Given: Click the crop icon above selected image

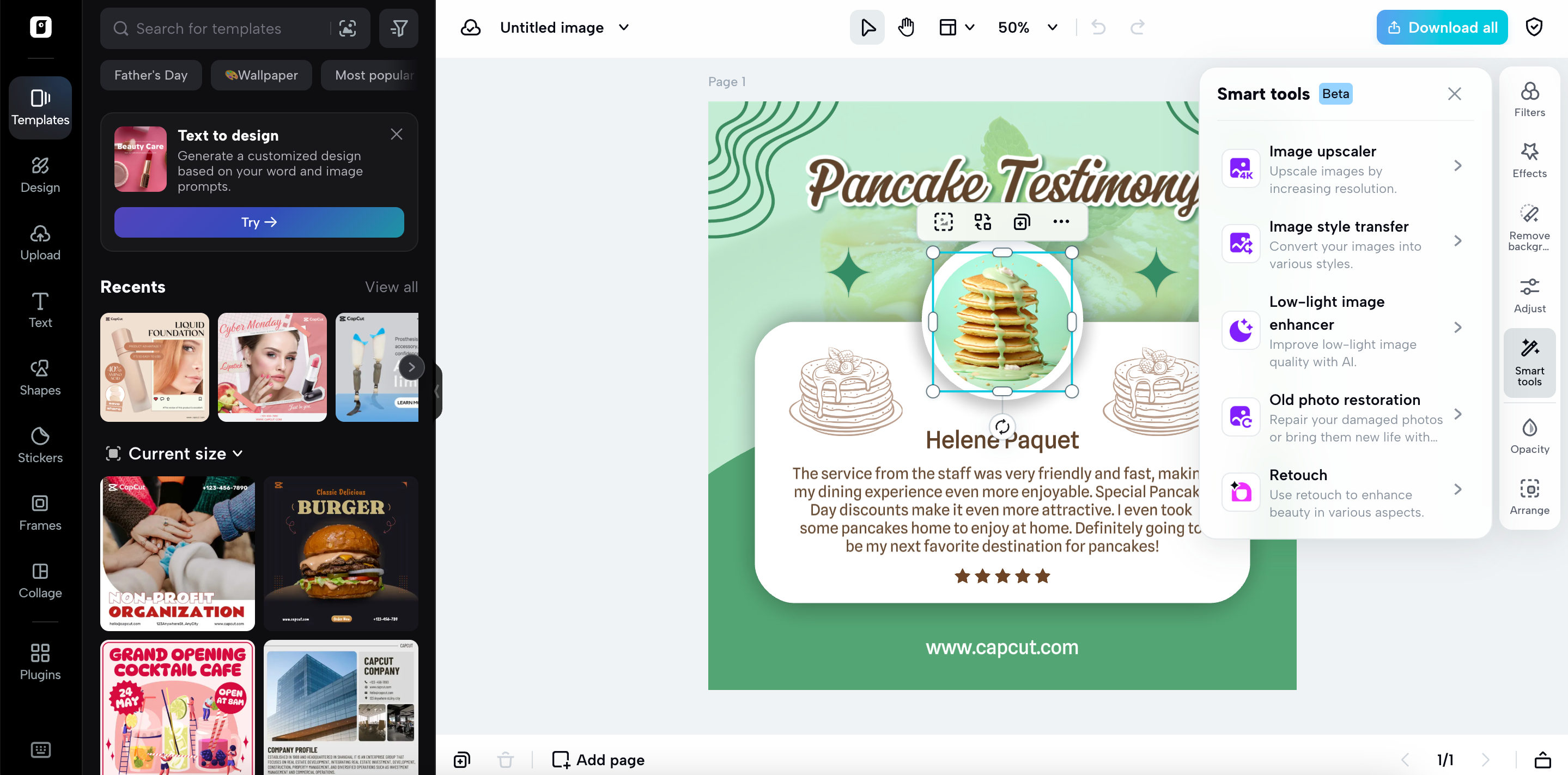Looking at the screenshot, I should tap(943, 222).
